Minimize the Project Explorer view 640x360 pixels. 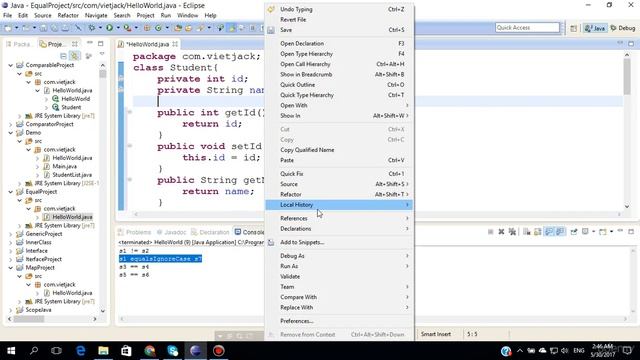point(90,43)
